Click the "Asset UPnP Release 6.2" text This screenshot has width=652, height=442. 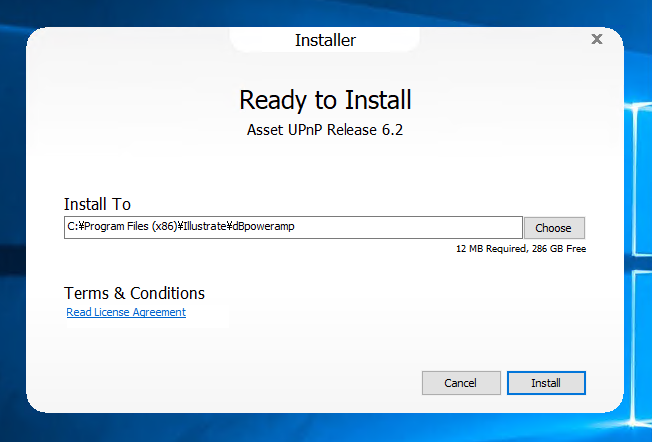325,130
